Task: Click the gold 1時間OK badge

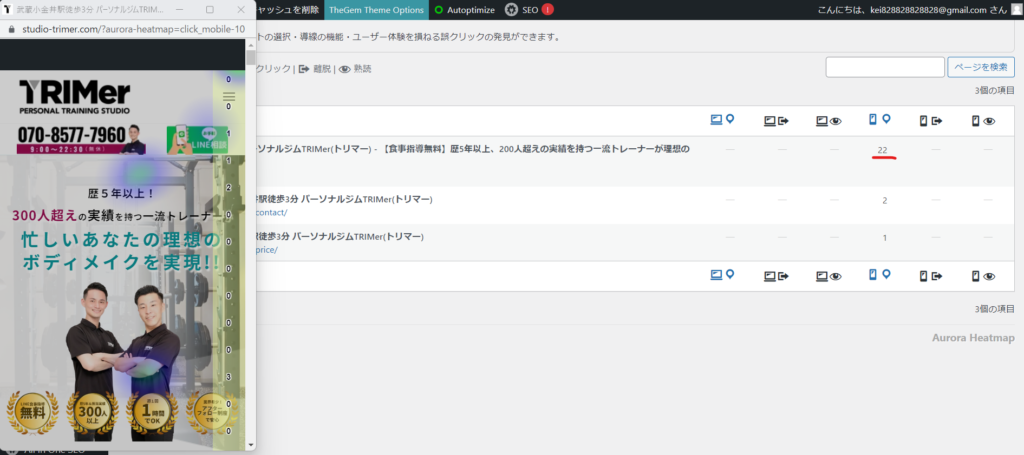Action: [152, 415]
